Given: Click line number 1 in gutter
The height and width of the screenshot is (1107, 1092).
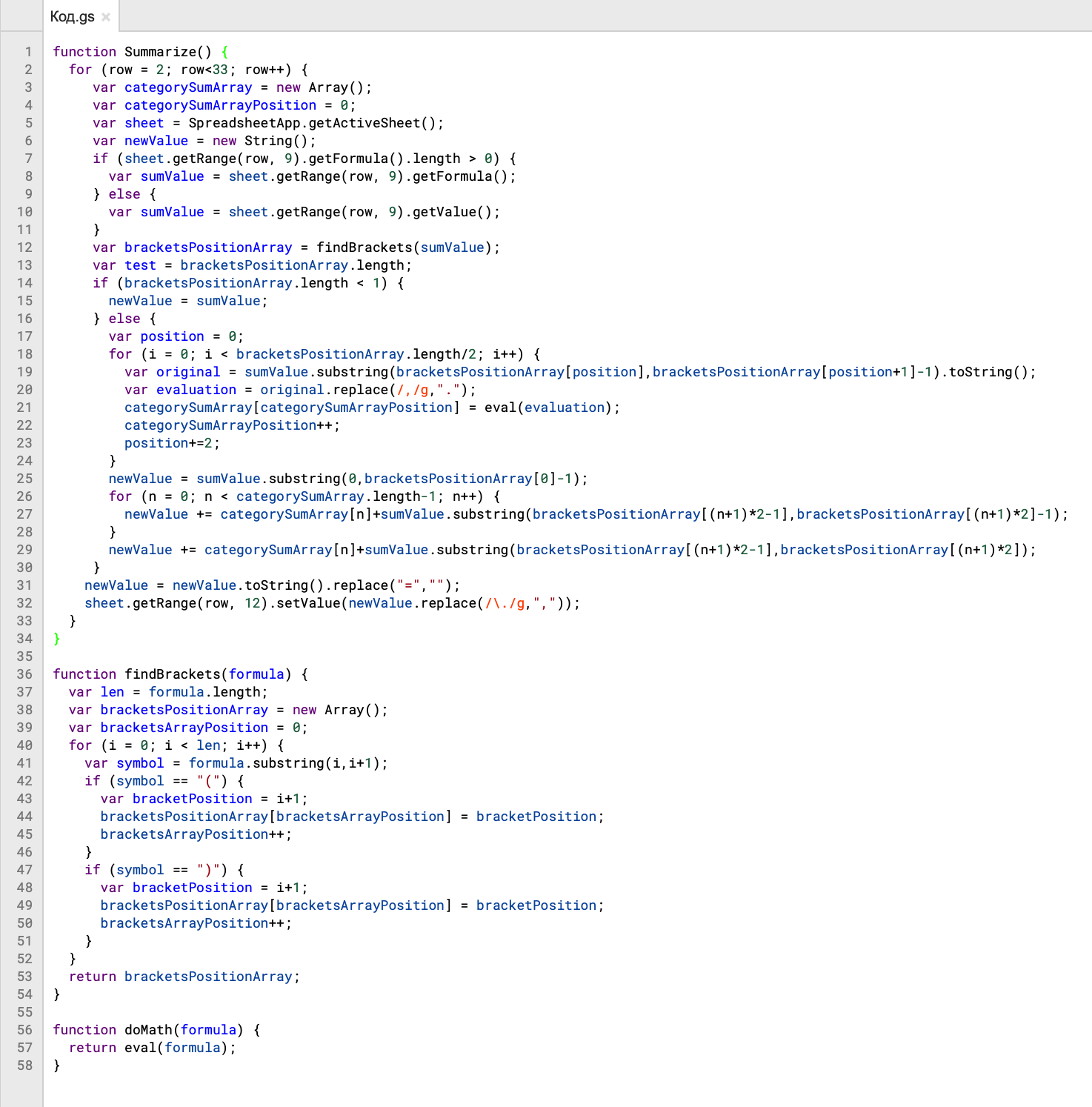Looking at the screenshot, I should point(28,52).
